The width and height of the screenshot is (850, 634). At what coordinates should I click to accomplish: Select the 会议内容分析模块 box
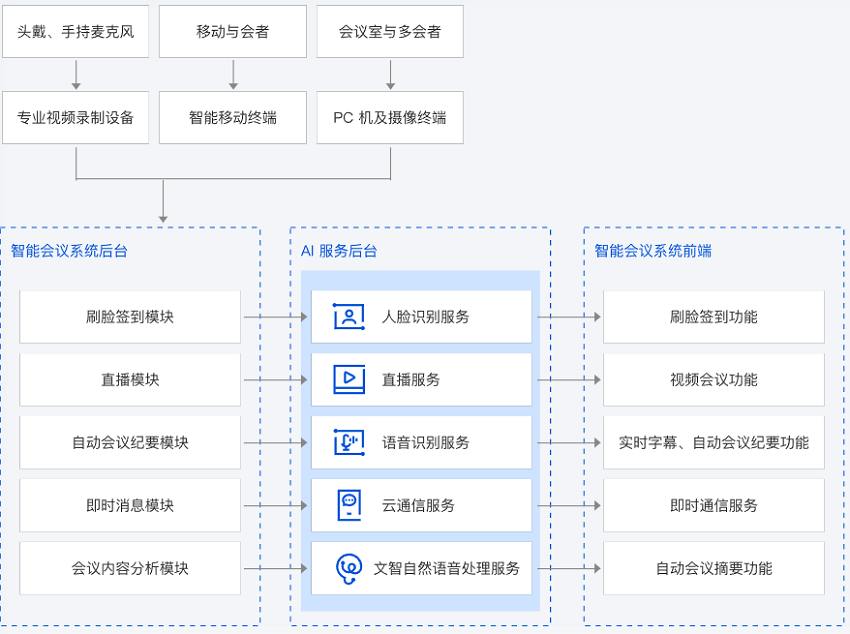(130, 568)
